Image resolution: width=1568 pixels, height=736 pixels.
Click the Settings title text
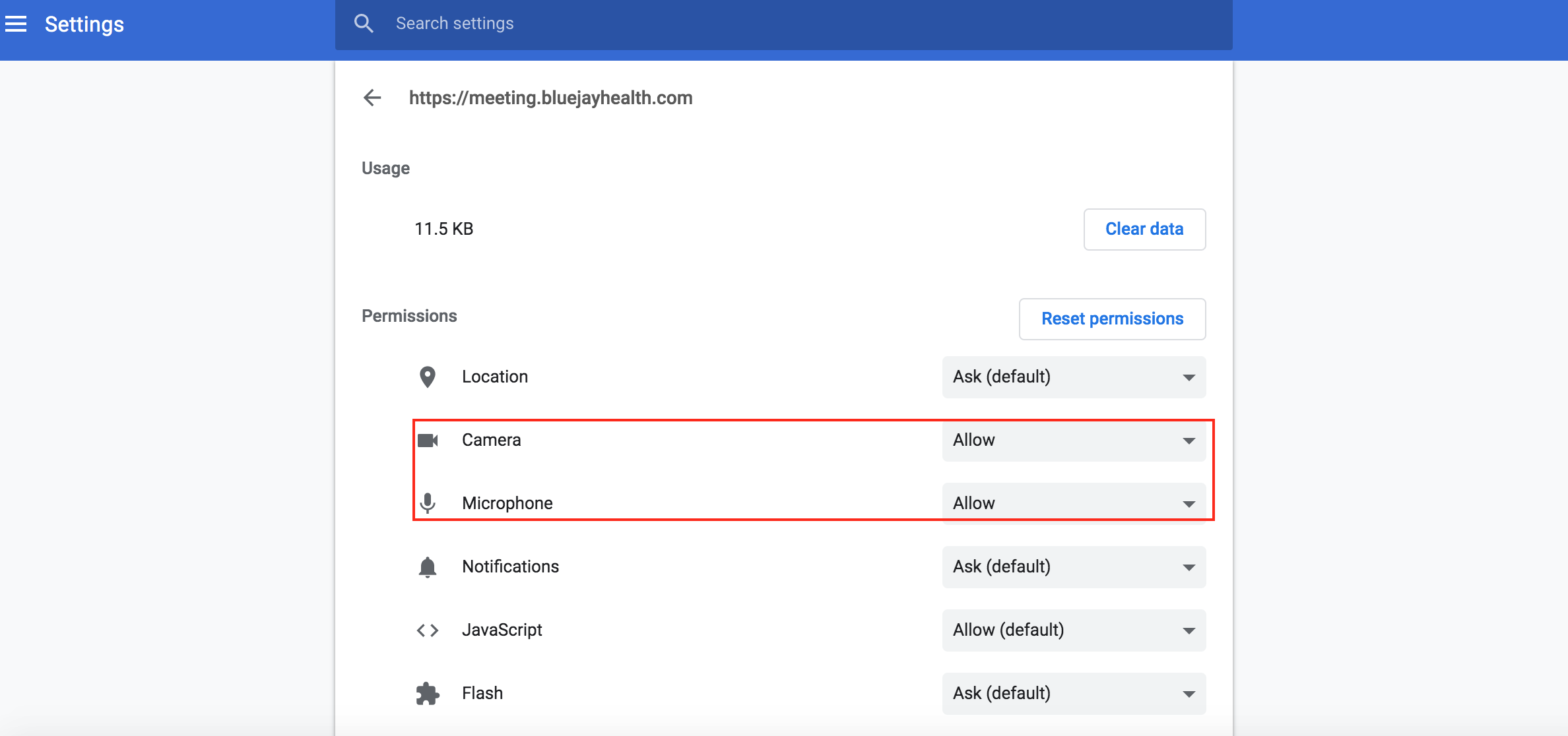click(x=84, y=24)
